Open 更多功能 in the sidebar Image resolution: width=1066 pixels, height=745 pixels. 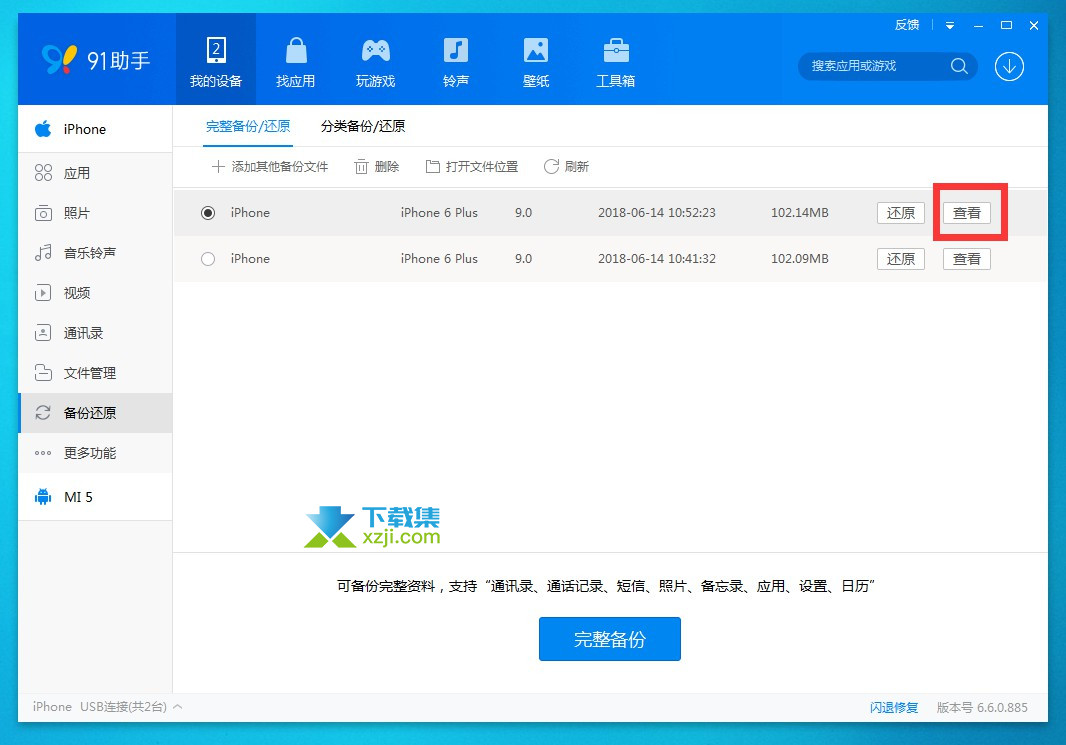[95, 453]
